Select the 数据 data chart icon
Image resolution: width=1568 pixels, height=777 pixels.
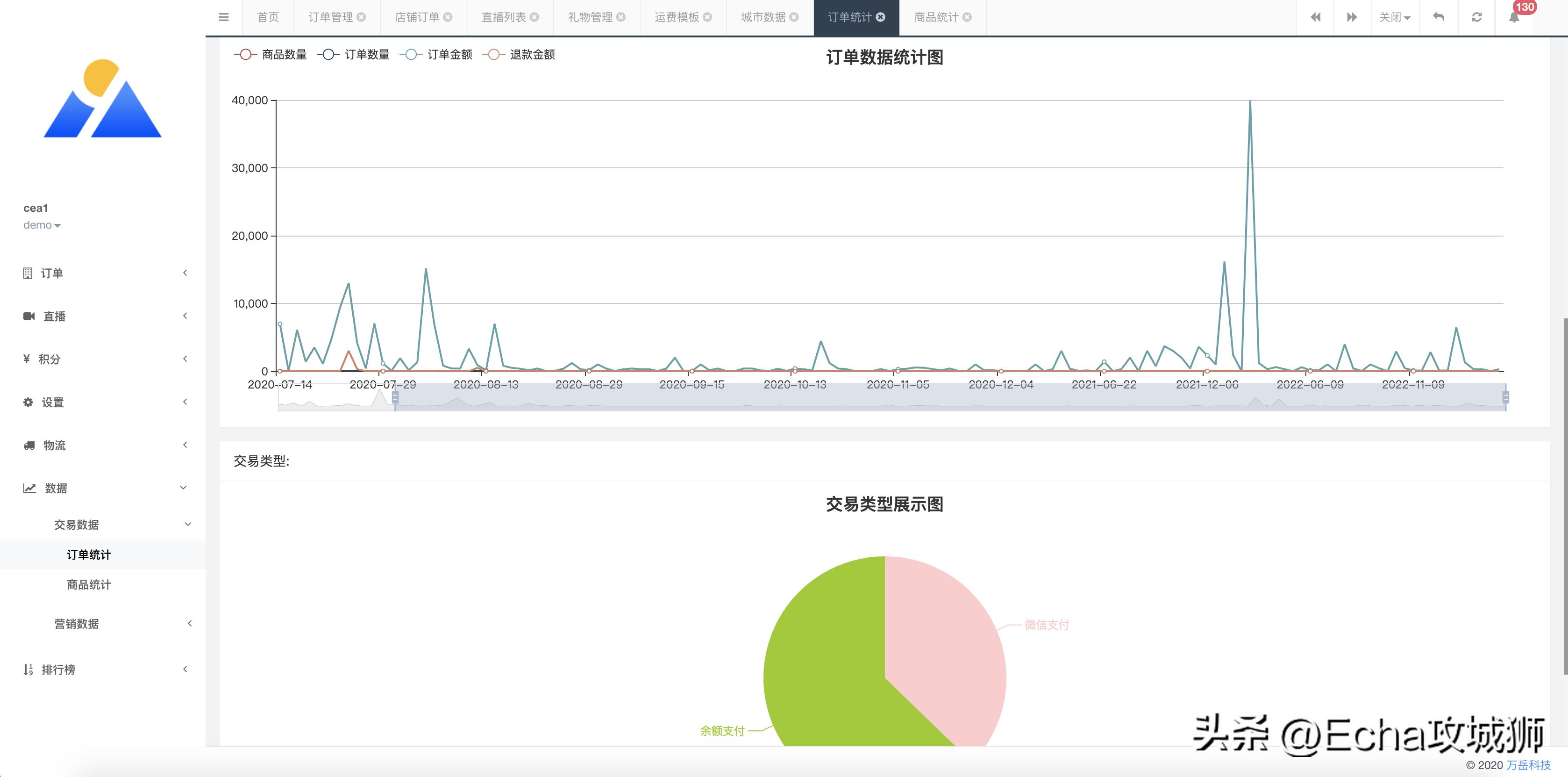29,488
